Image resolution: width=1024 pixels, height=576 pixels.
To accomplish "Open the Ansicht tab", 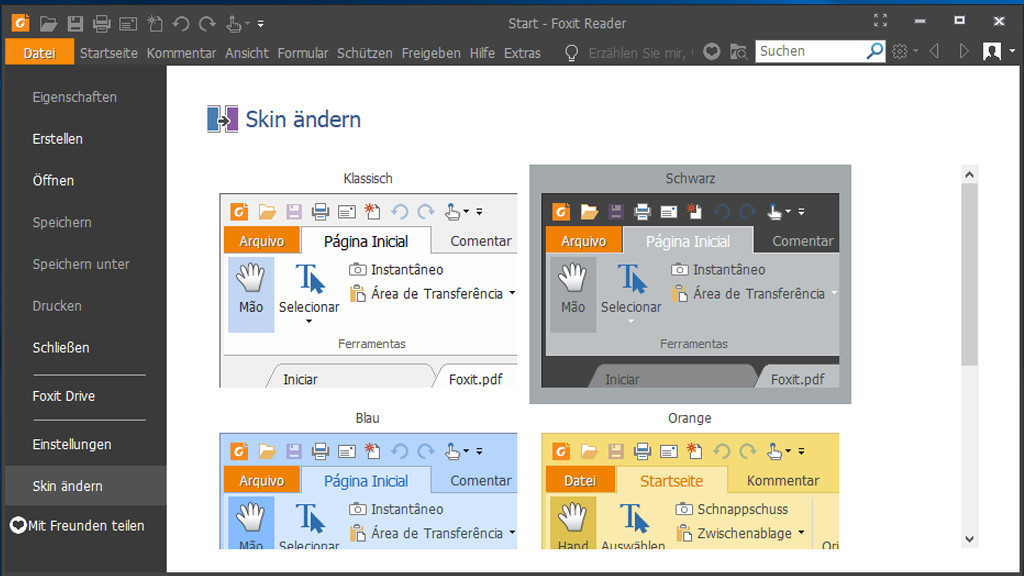I will pyautogui.click(x=247, y=53).
